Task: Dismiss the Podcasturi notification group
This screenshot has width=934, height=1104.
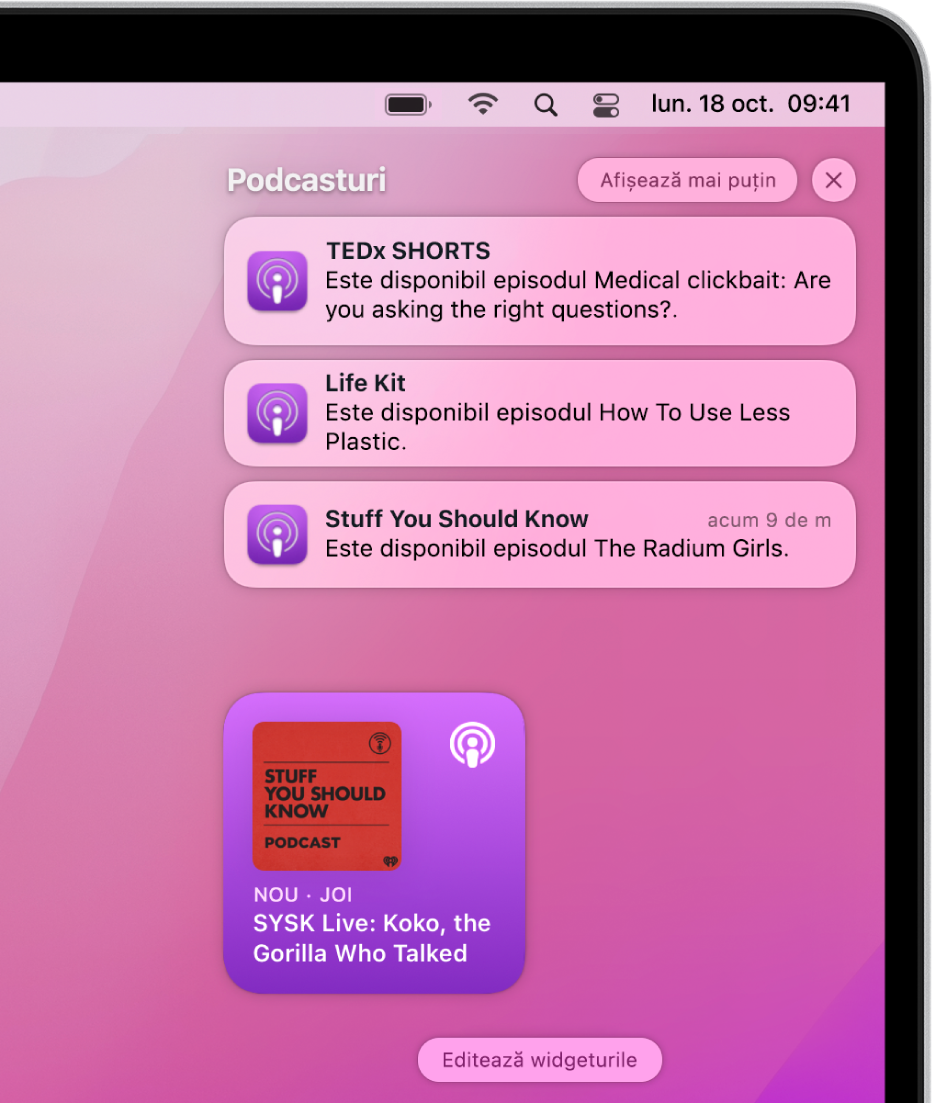Action: pos(833,180)
